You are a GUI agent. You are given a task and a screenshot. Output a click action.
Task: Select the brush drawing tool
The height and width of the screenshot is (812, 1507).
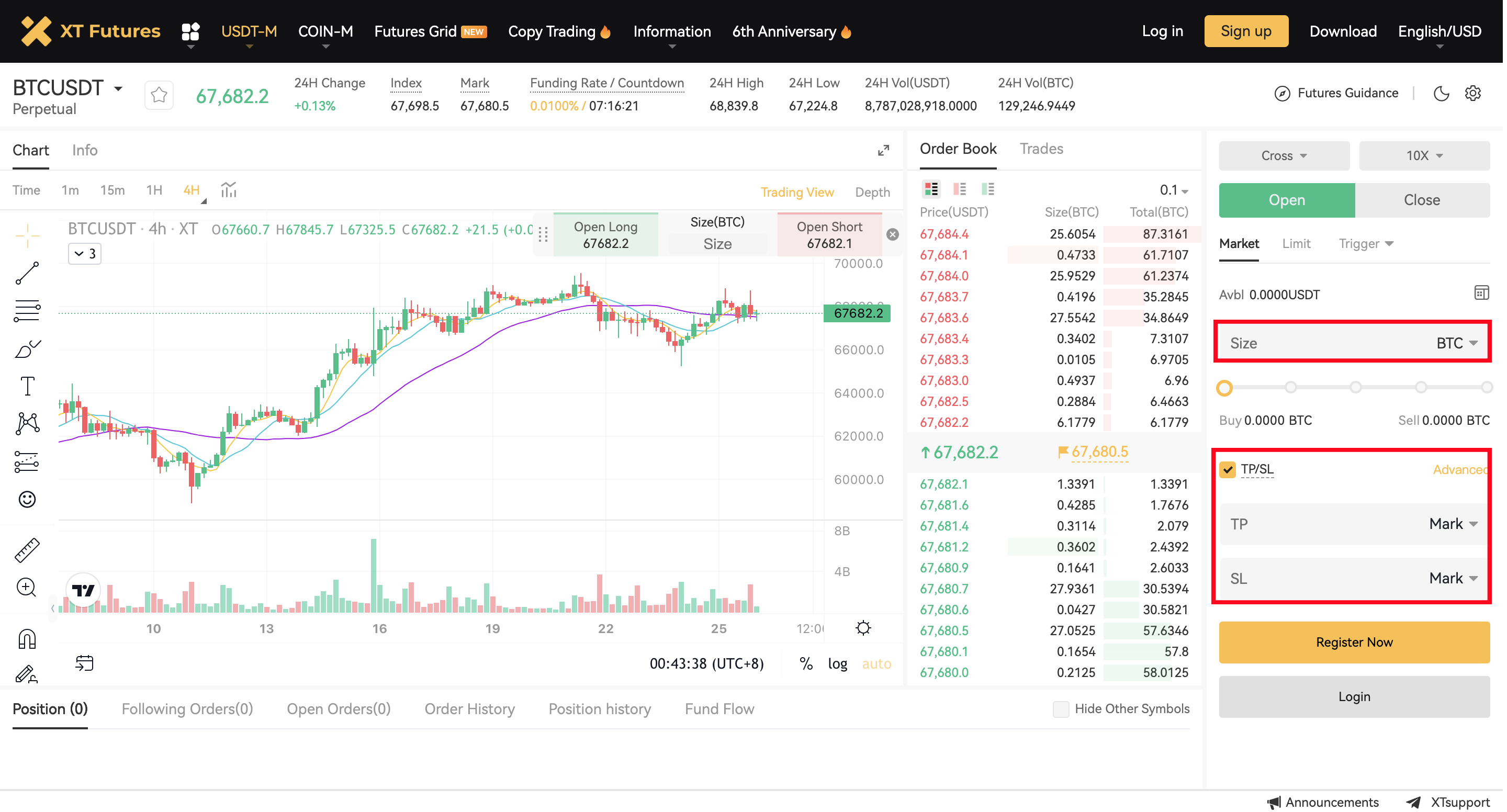[28, 350]
